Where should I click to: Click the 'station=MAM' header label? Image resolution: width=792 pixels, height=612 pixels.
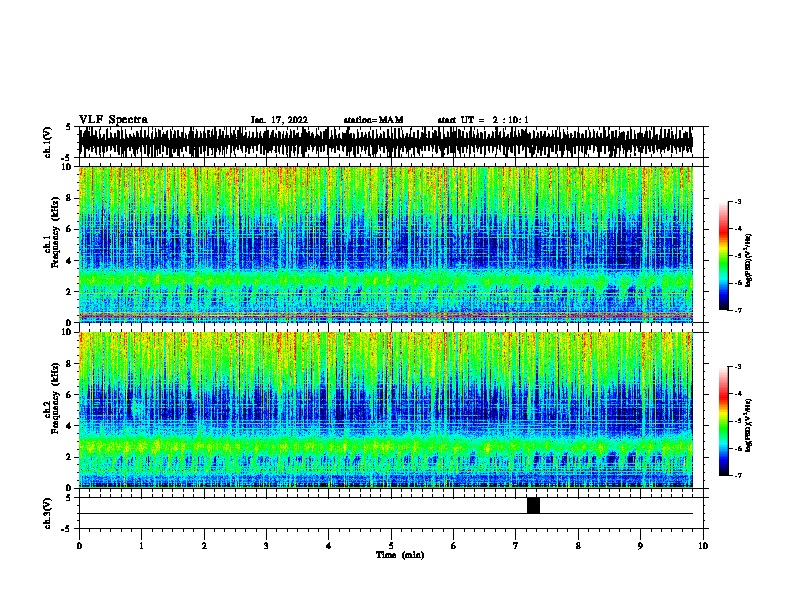click(373, 120)
